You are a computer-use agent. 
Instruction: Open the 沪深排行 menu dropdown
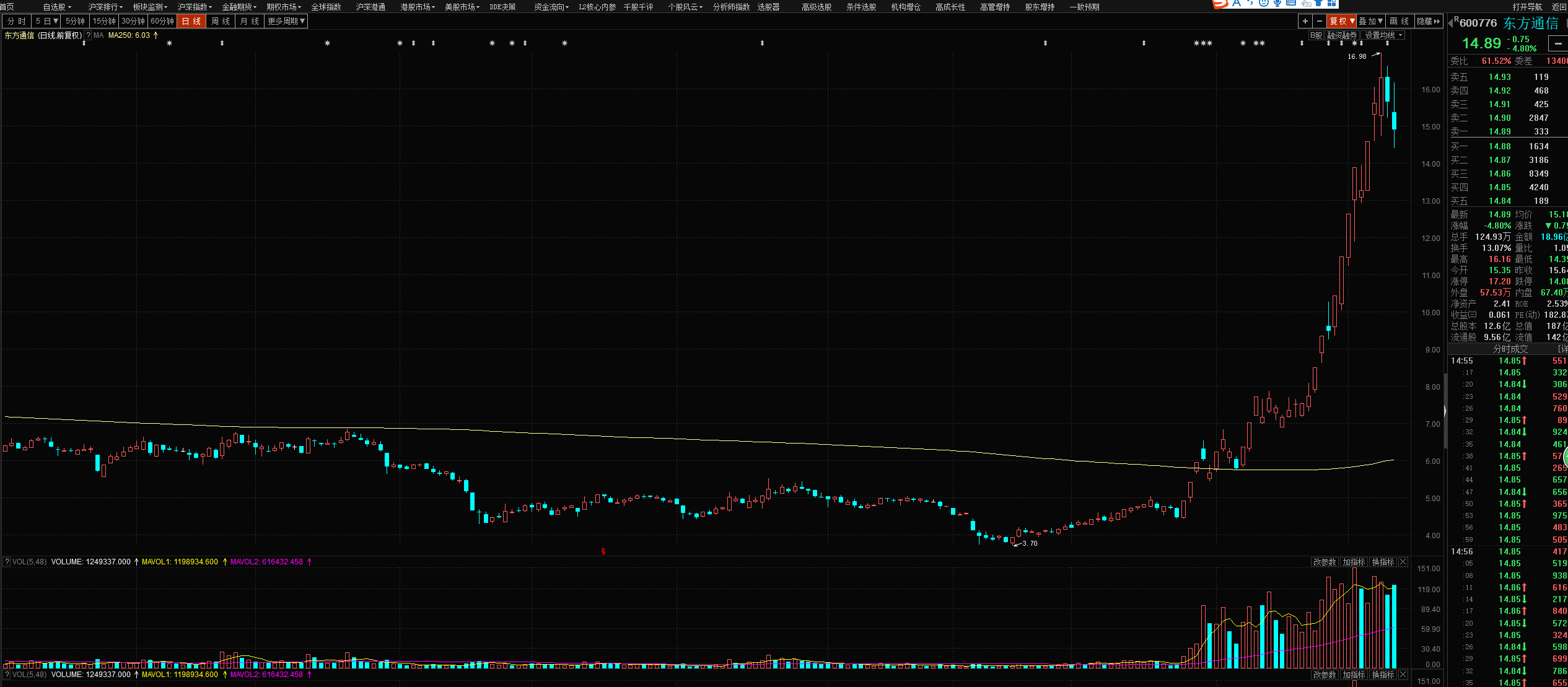[105, 7]
